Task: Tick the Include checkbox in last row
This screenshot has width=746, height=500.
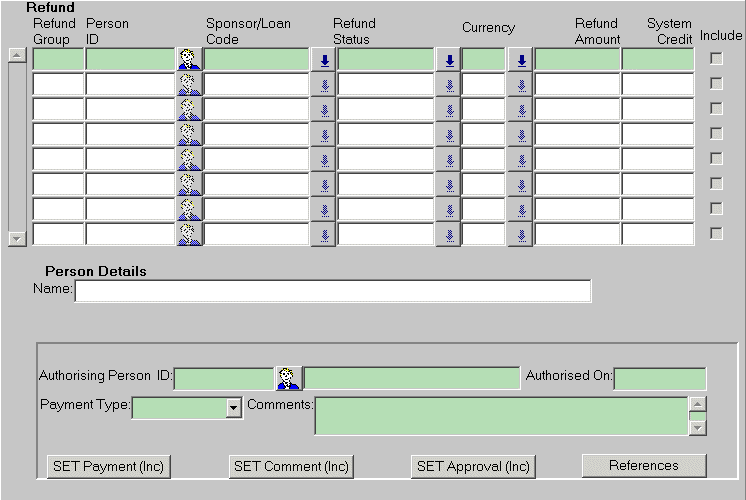Action: tap(716, 234)
